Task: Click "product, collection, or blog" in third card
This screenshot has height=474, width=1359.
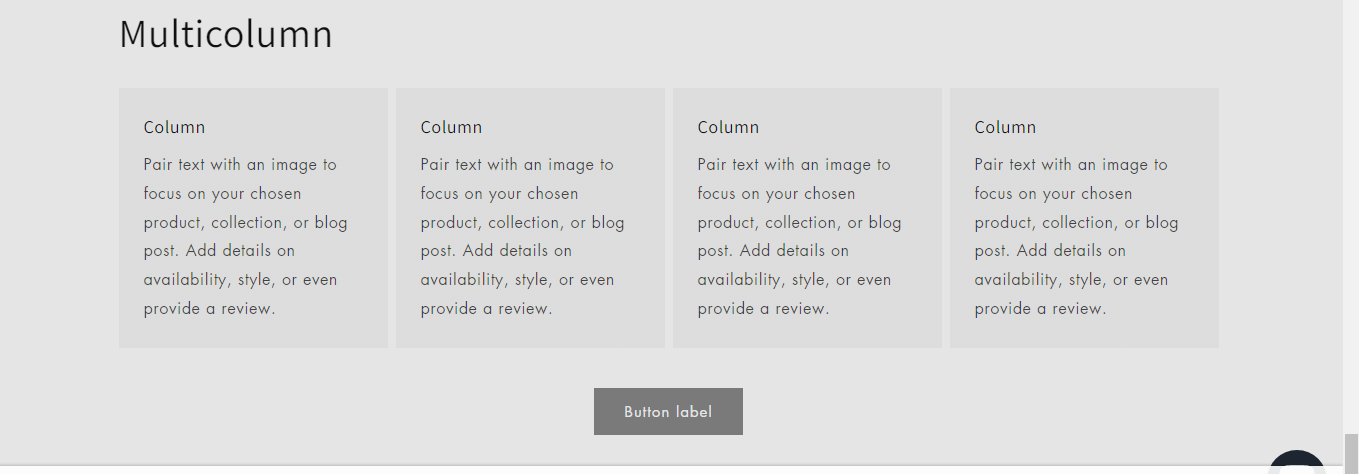Action: point(799,222)
